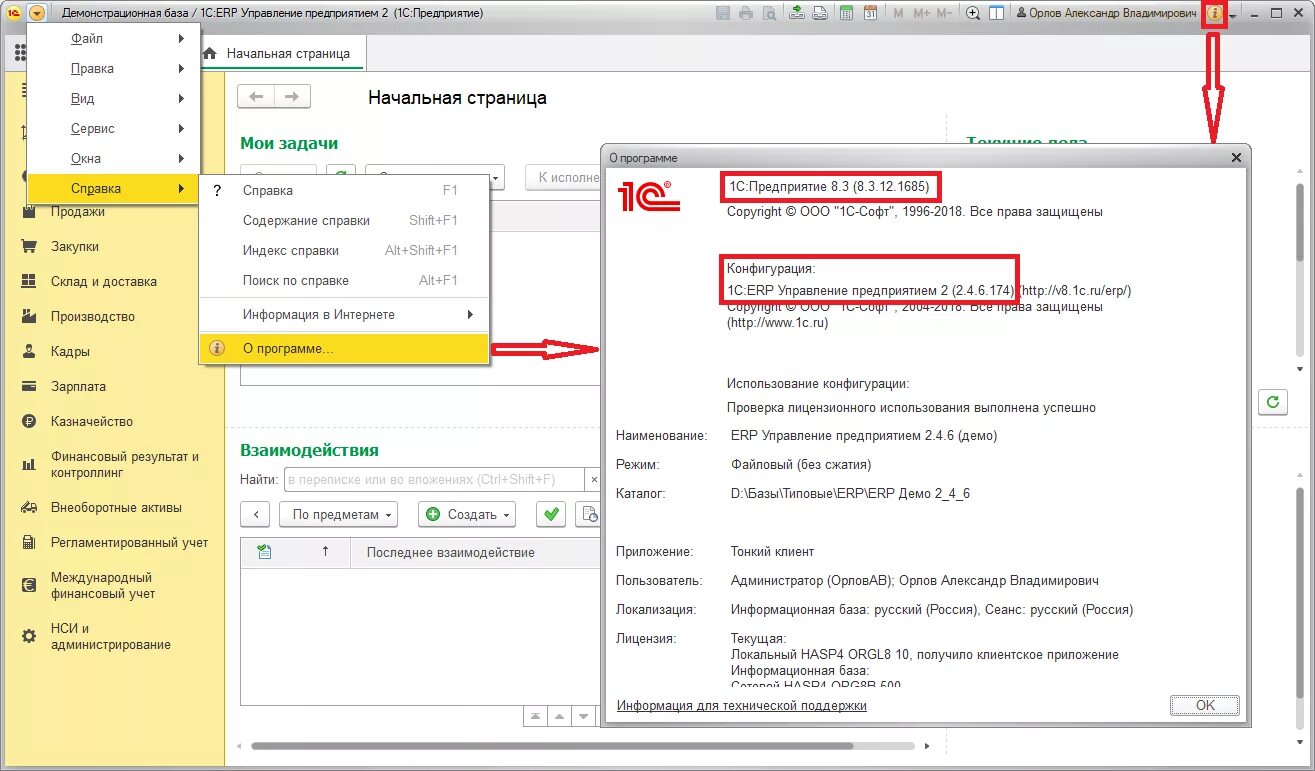
Task: Click the green upload-arrow icon in the title toolbar
Action: coord(797,13)
